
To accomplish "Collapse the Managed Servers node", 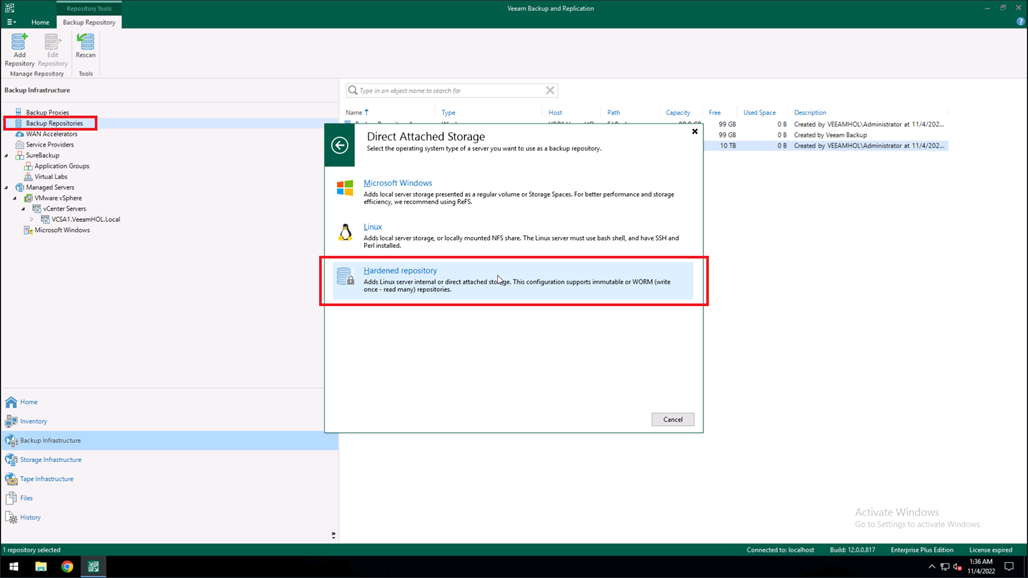I will point(7,188).
